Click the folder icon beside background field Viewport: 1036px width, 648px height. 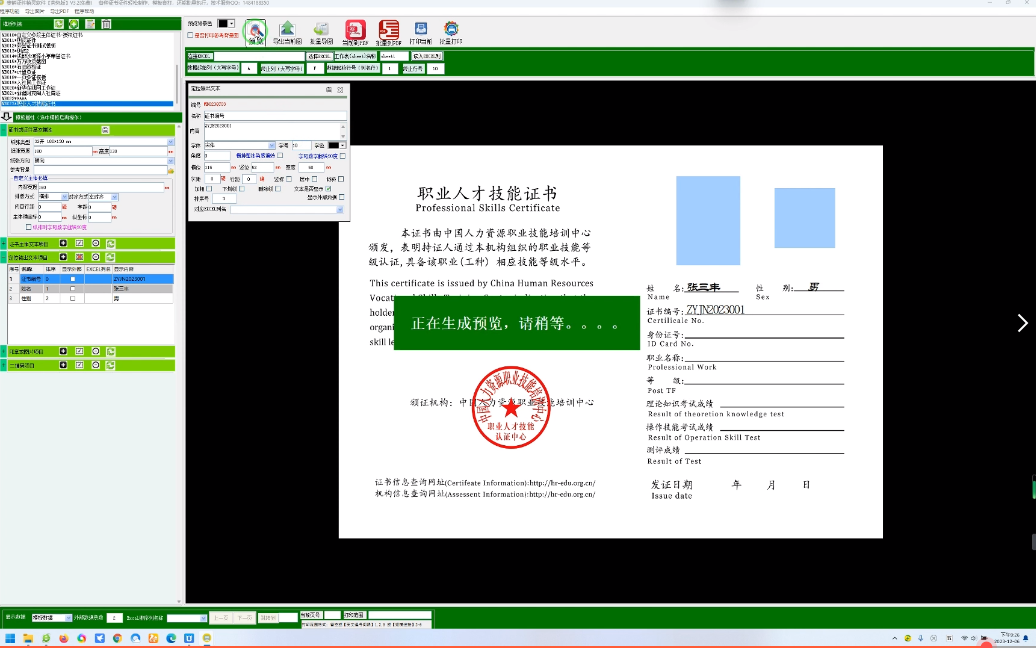(x=170, y=170)
